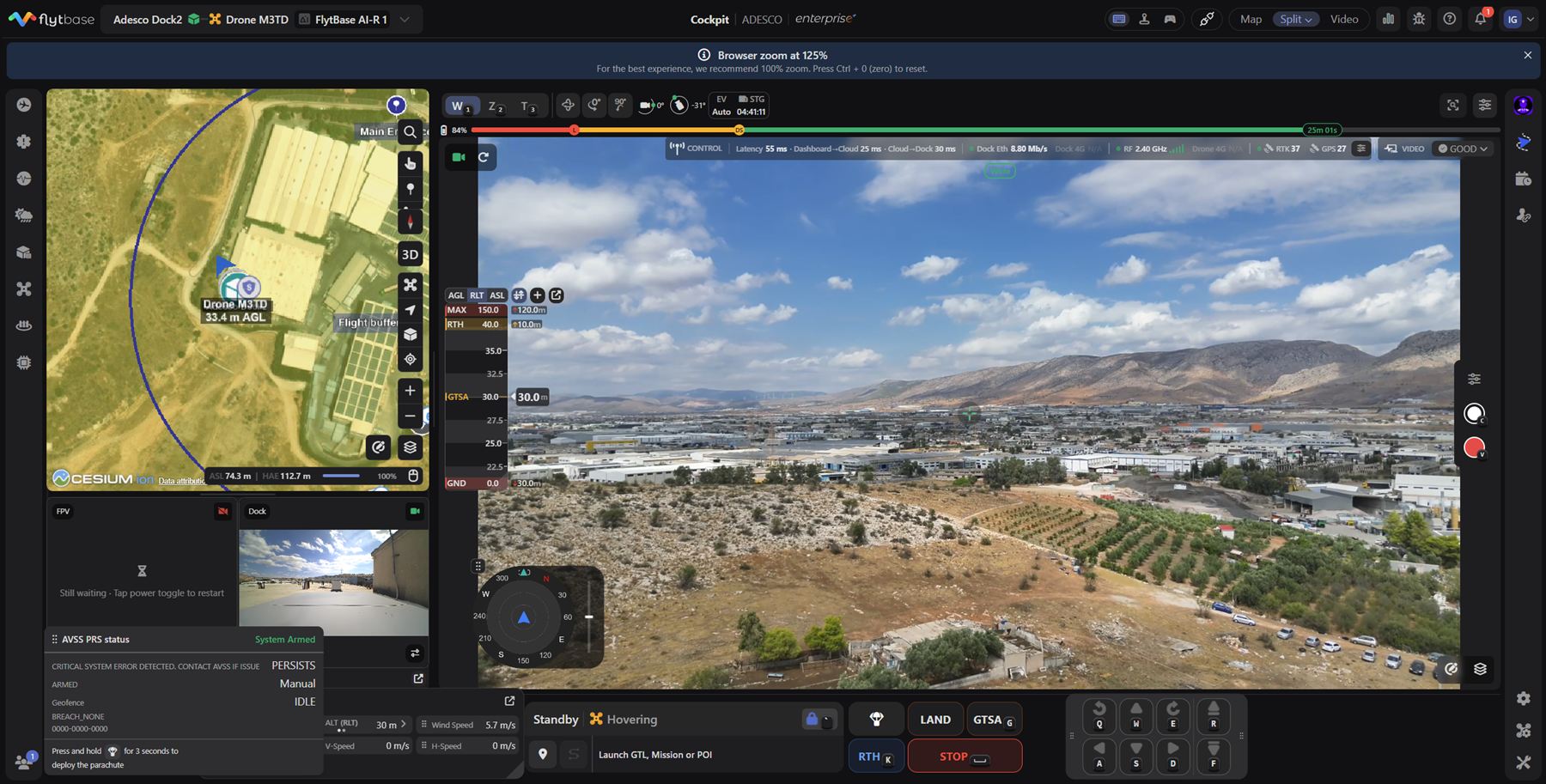Switch to Map view
This screenshot has height=784, width=1546.
pos(1251,19)
